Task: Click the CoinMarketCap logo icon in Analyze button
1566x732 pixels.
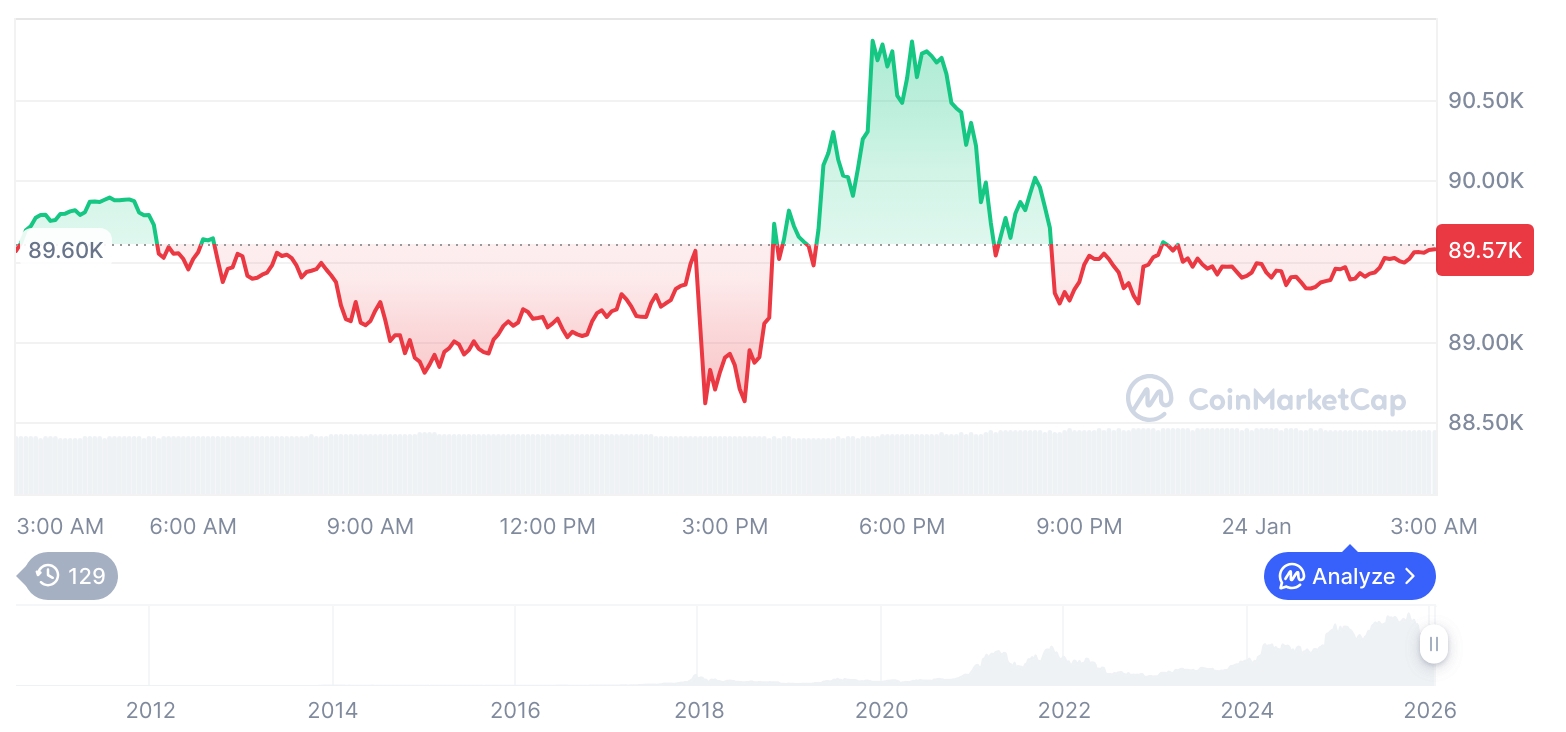Action: [x=1291, y=576]
